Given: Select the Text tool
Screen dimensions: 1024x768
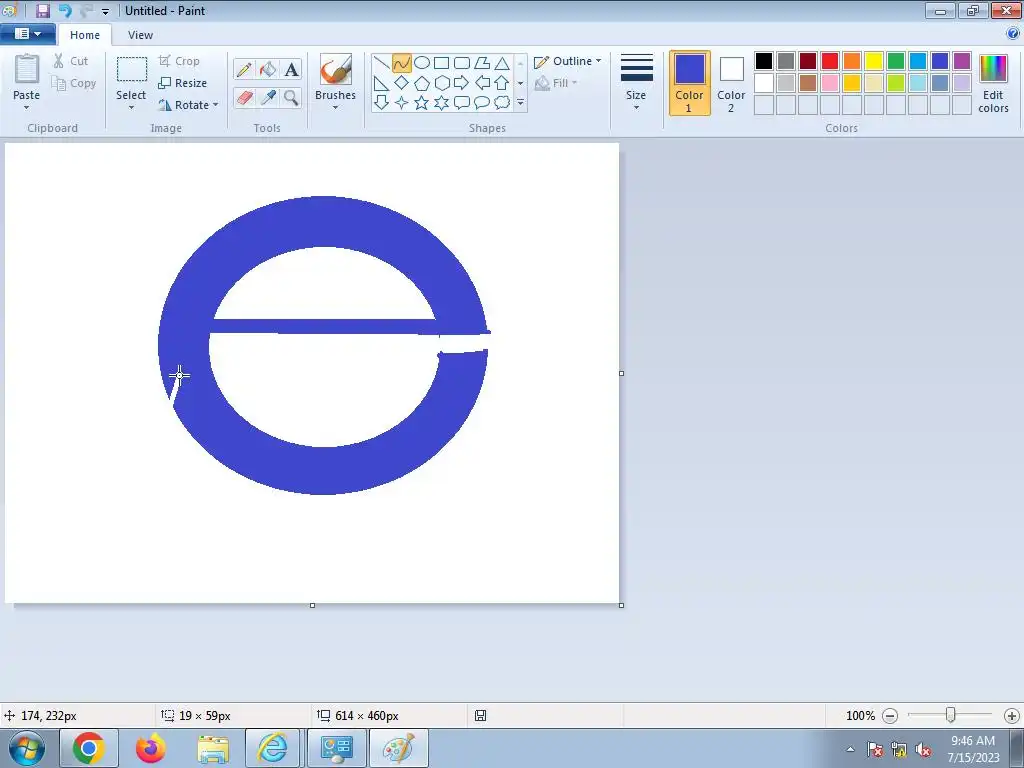Looking at the screenshot, I should [291, 69].
